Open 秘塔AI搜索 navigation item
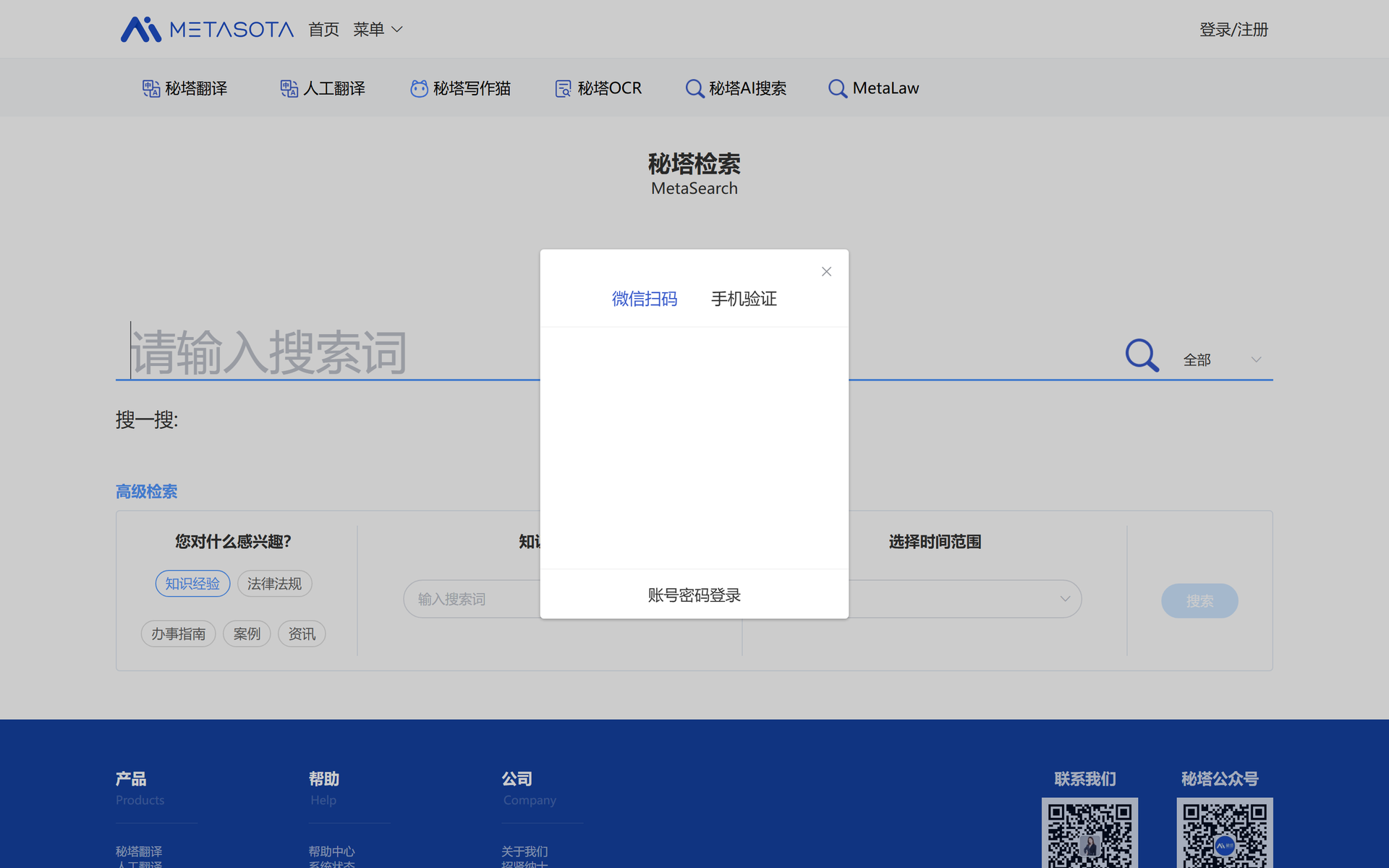The width and height of the screenshot is (1389, 868). [736, 88]
